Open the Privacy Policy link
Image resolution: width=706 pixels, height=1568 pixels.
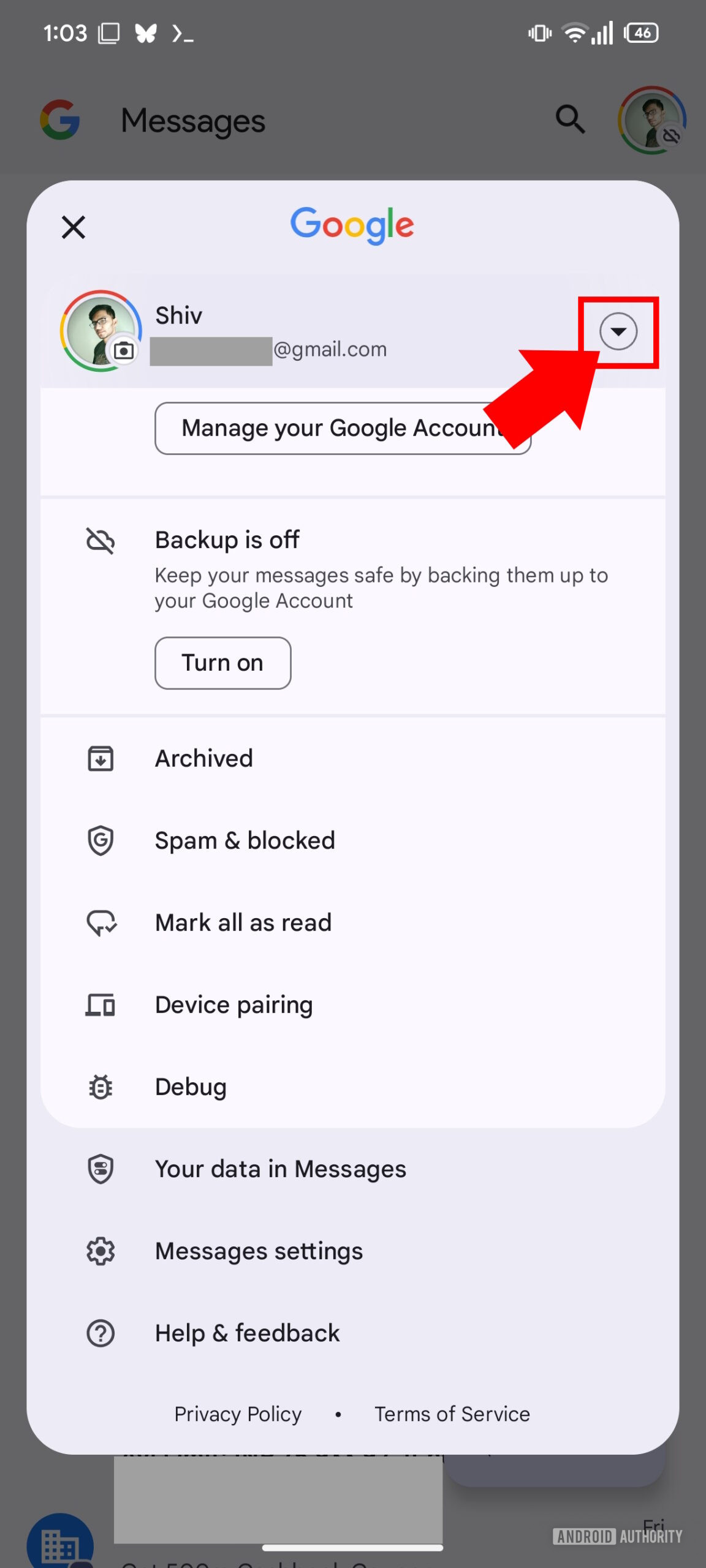pyautogui.click(x=238, y=1414)
